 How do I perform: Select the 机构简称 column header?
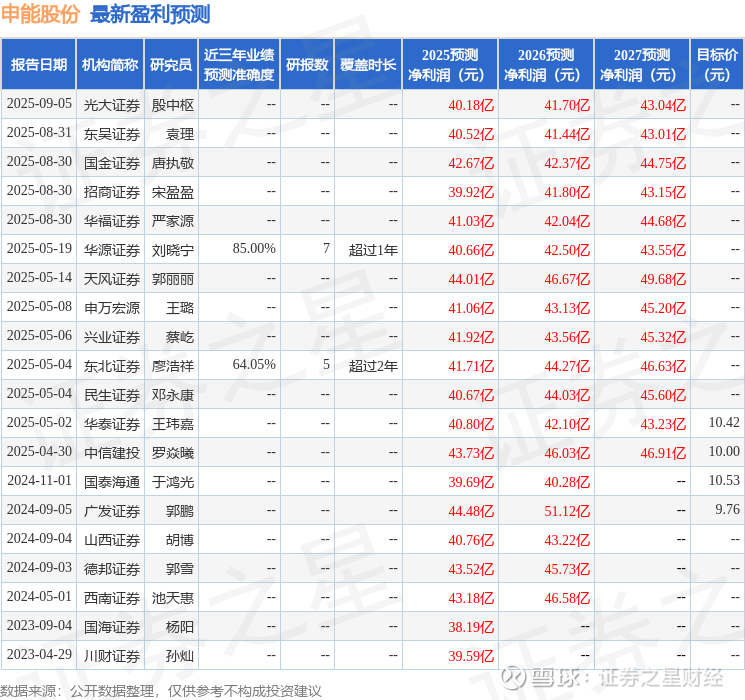110,64
